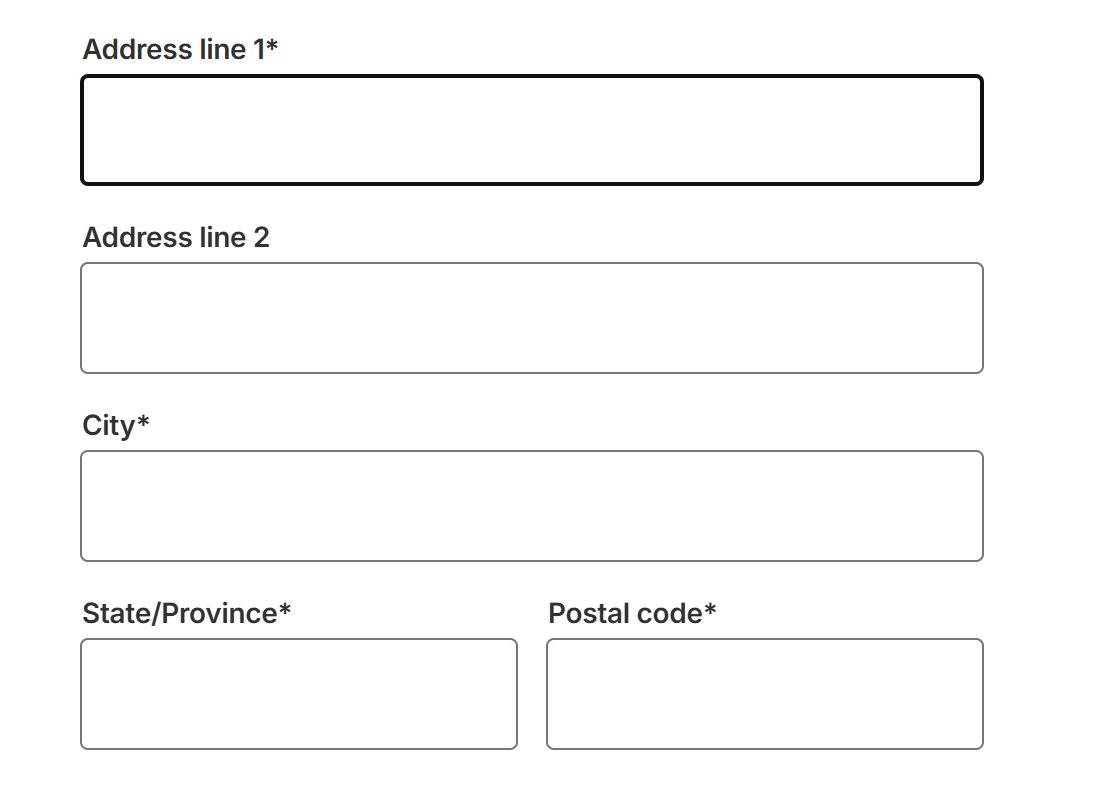The image size is (1111, 792).
Task: Click into the City input field
Action: click(x=531, y=506)
